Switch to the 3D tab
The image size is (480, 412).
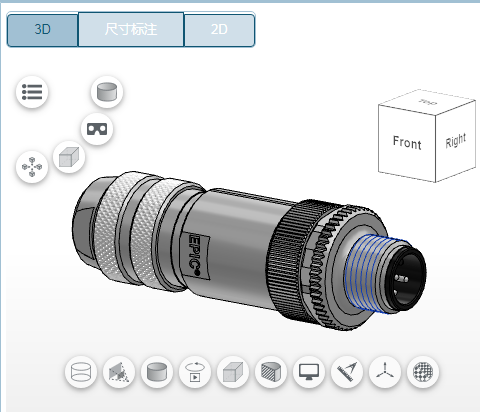(42, 29)
